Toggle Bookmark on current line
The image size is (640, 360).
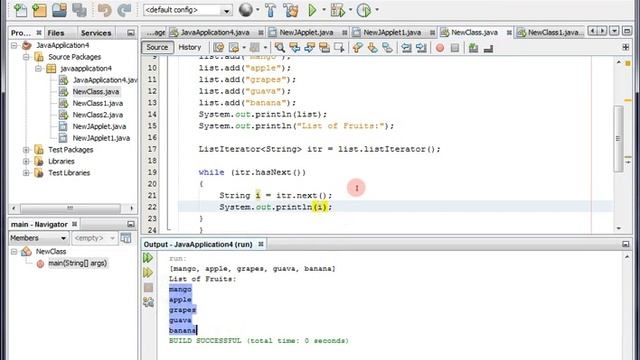(x=387, y=48)
